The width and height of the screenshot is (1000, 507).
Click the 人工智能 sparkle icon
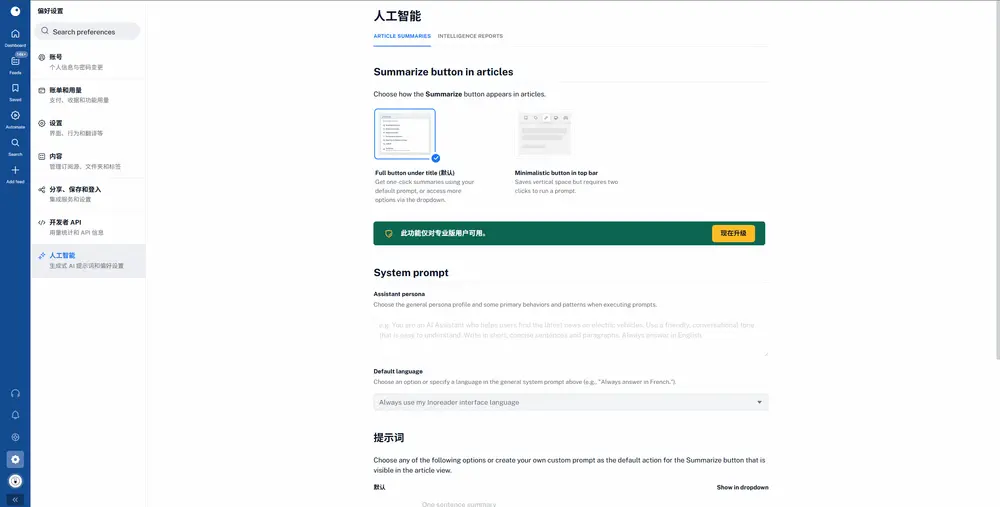(41, 256)
